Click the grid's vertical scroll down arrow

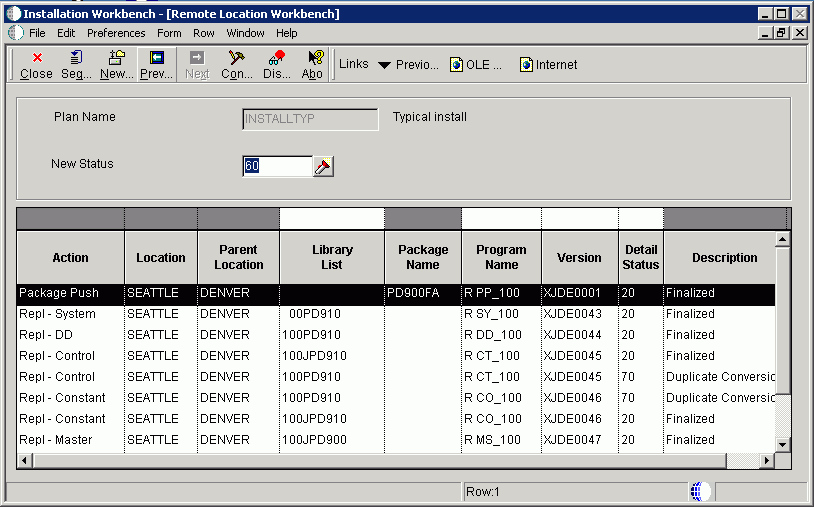pyautogui.click(x=784, y=445)
